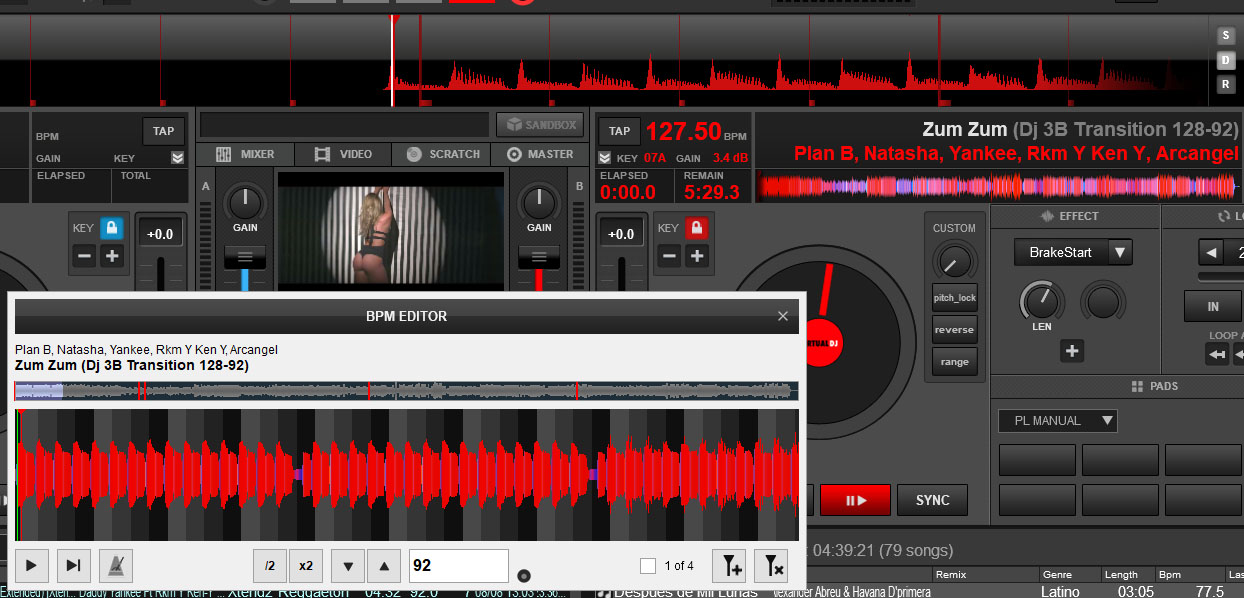Raise key with left deck plus button
Viewport: 1244px width, 598px height.
[x=112, y=257]
